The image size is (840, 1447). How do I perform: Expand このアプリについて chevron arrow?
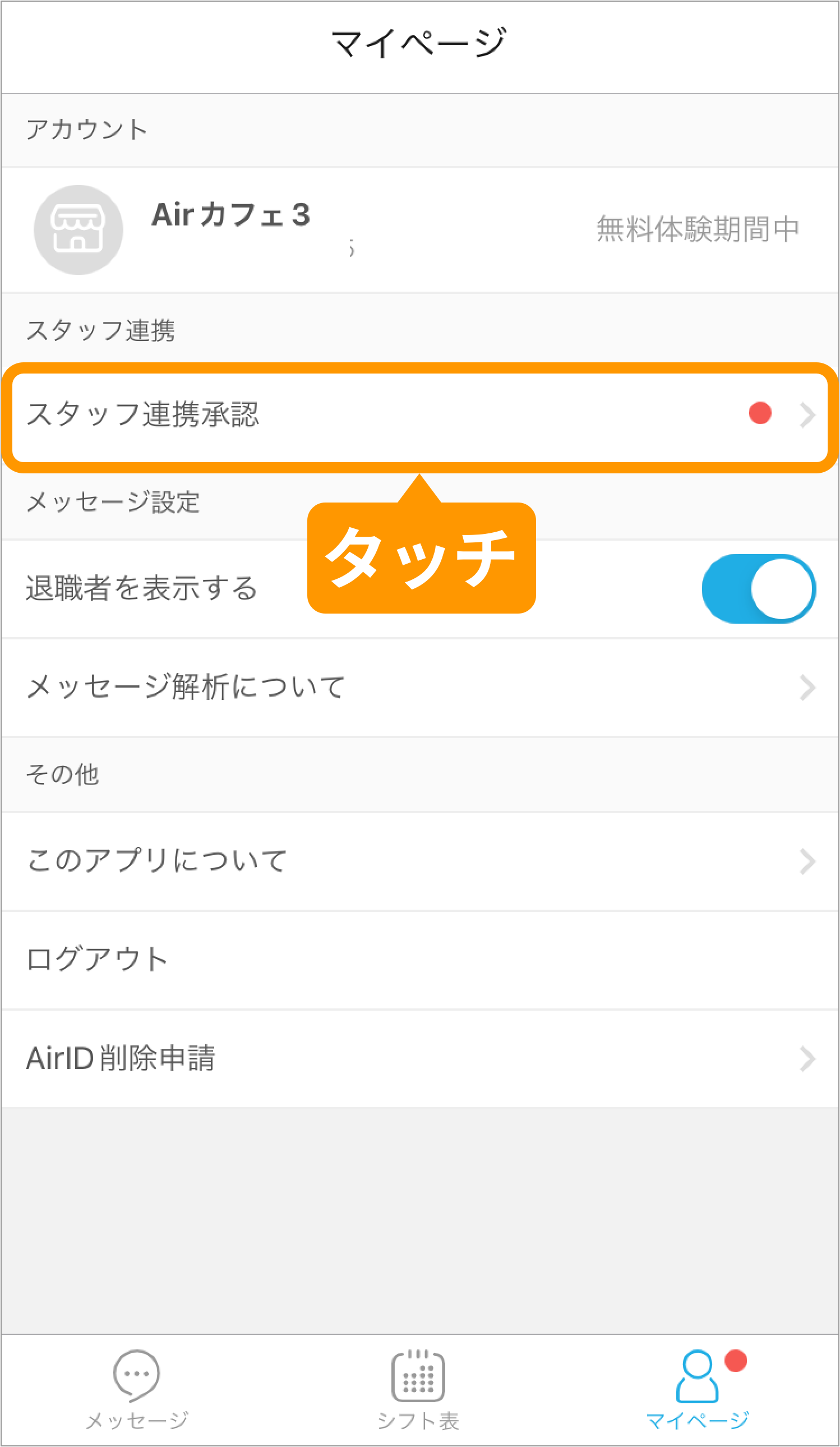(808, 861)
